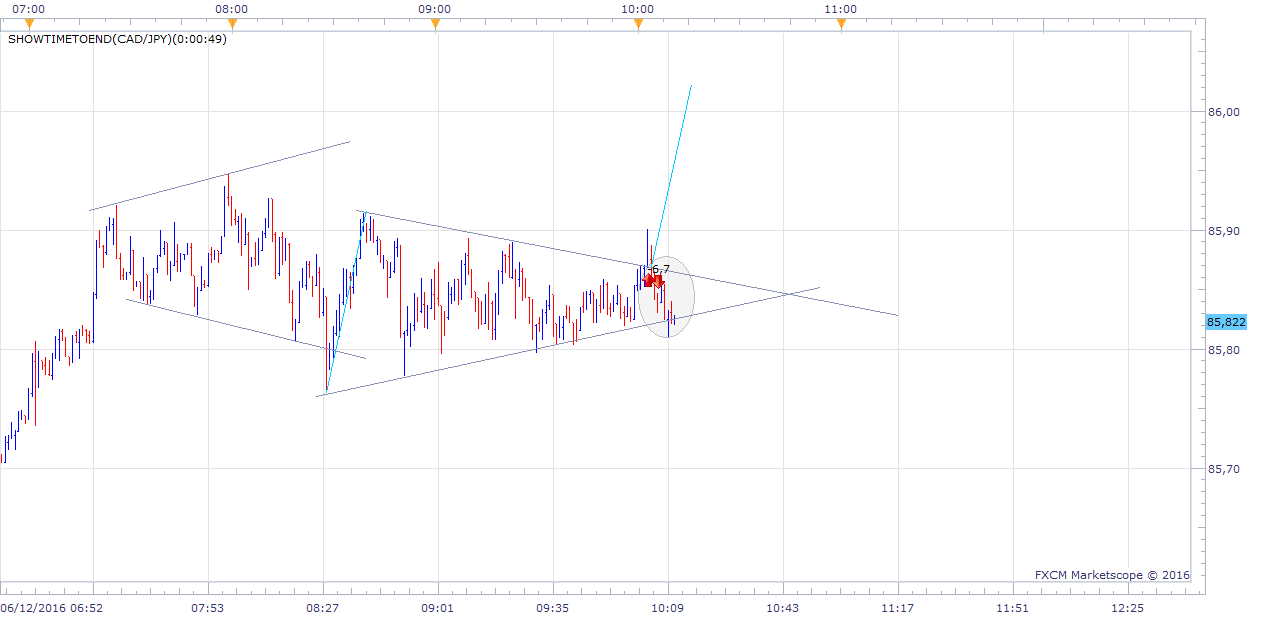Click the 85,90 price axis label
The image size is (1263, 620).
(x=1225, y=231)
